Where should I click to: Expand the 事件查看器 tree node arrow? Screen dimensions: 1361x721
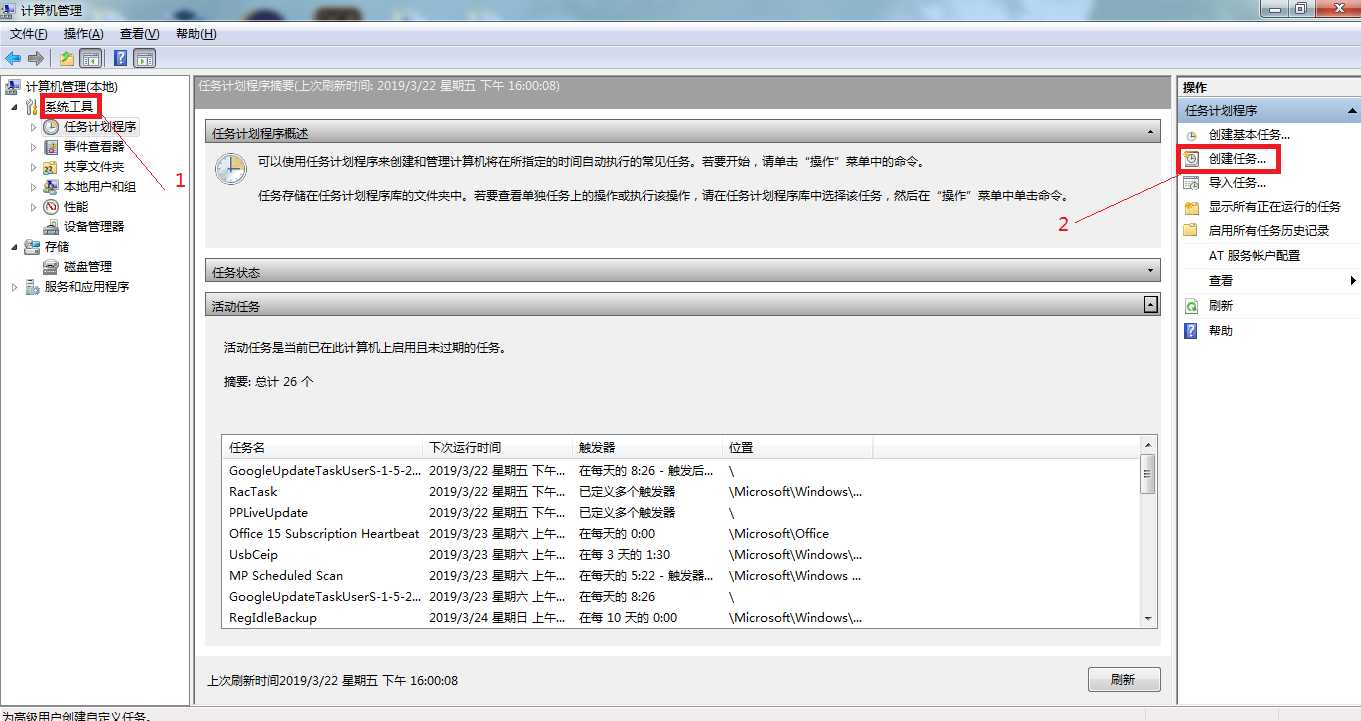pos(33,147)
